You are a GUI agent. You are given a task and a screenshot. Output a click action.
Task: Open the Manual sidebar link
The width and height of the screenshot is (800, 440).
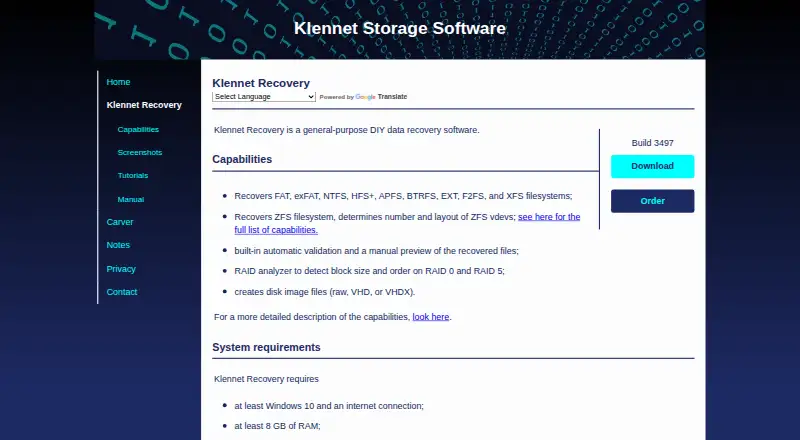point(131,199)
